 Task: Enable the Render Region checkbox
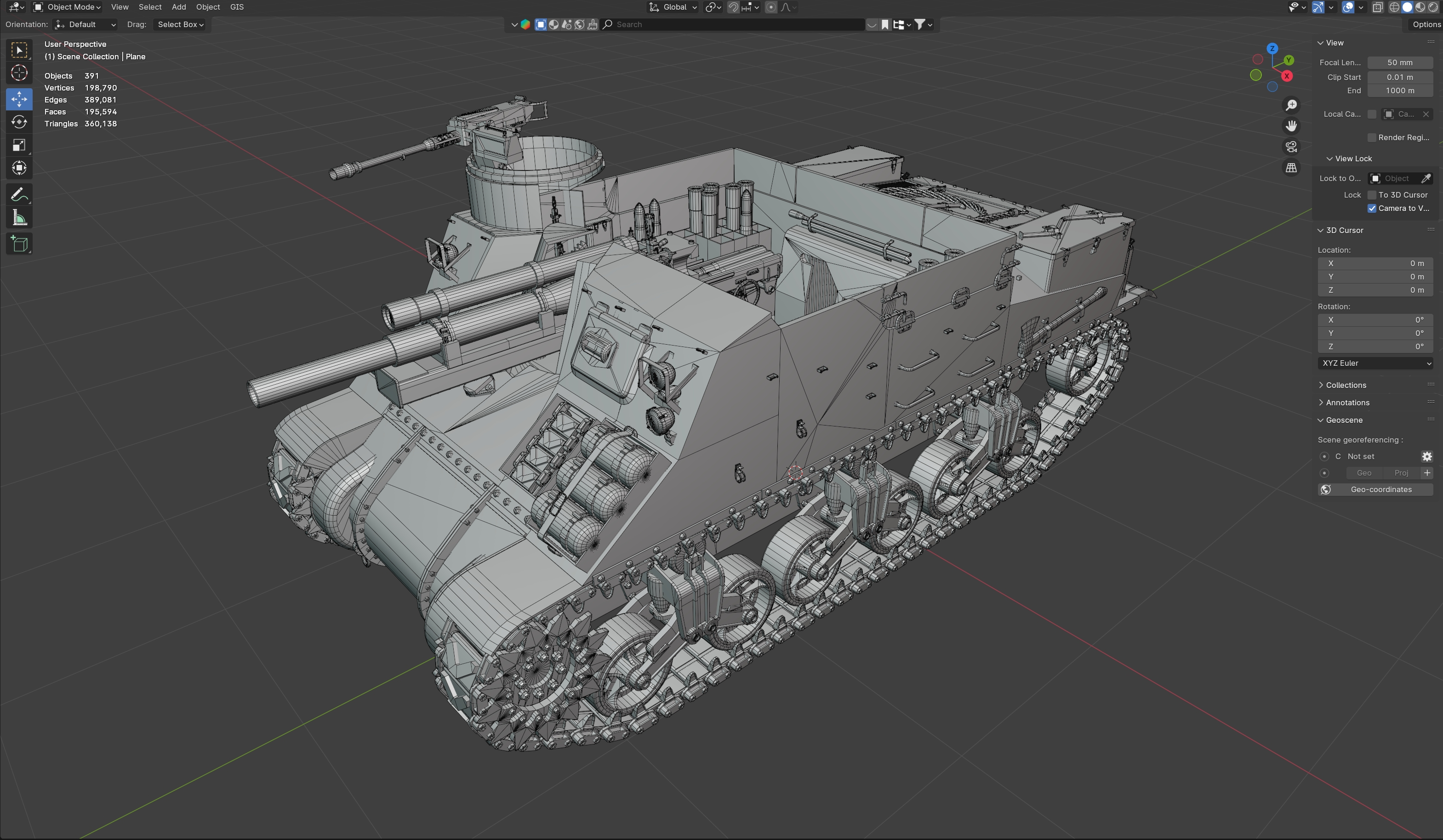click(1371, 137)
